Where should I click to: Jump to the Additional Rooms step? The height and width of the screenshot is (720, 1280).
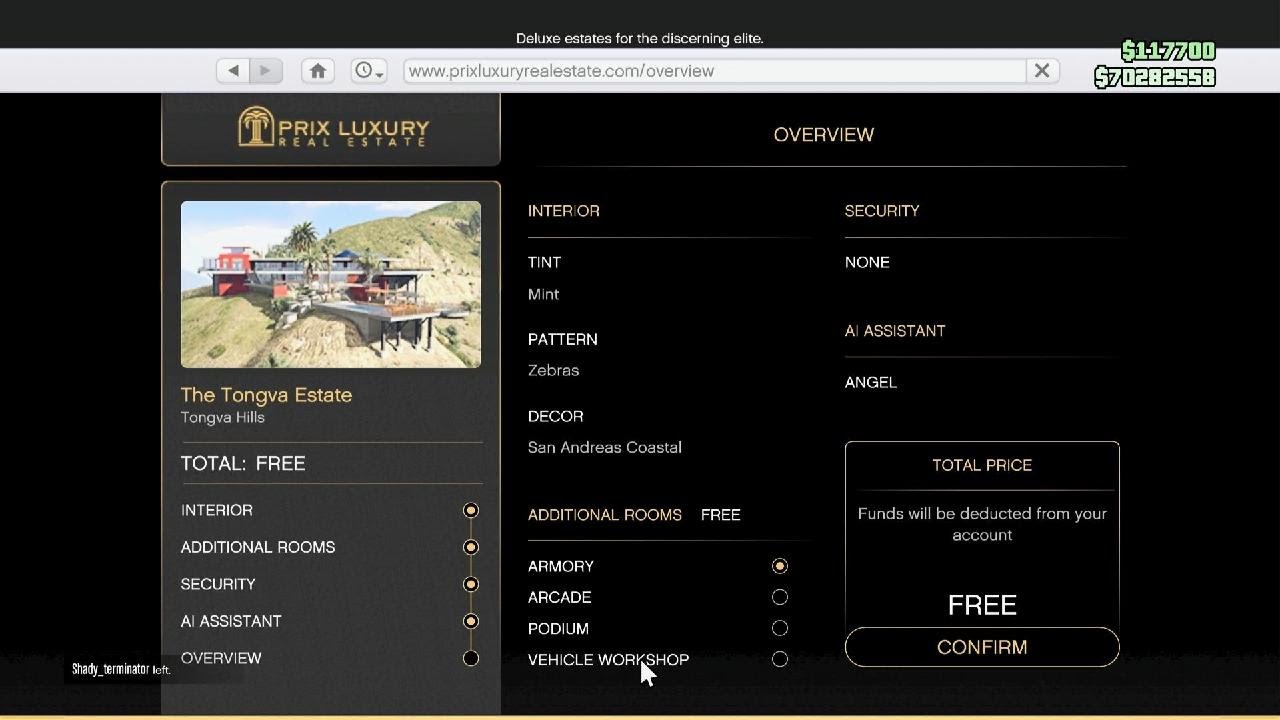tap(258, 547)
